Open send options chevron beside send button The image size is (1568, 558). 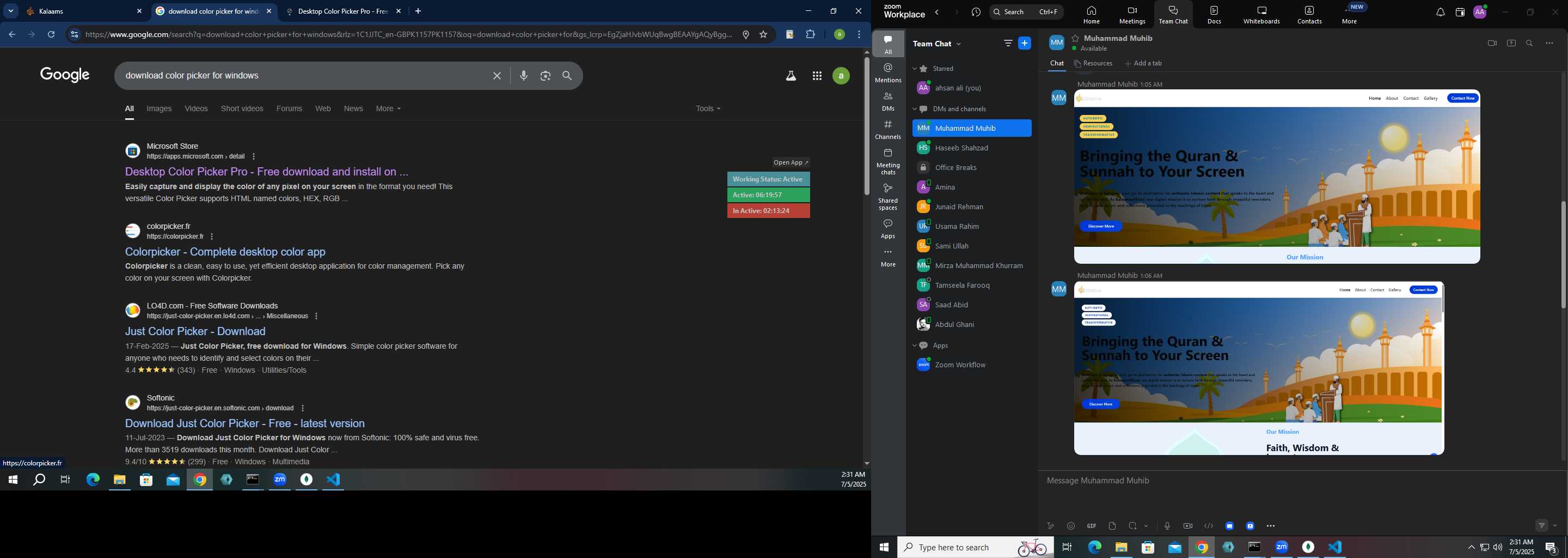pyautogui.click(x=1555, y=525)
